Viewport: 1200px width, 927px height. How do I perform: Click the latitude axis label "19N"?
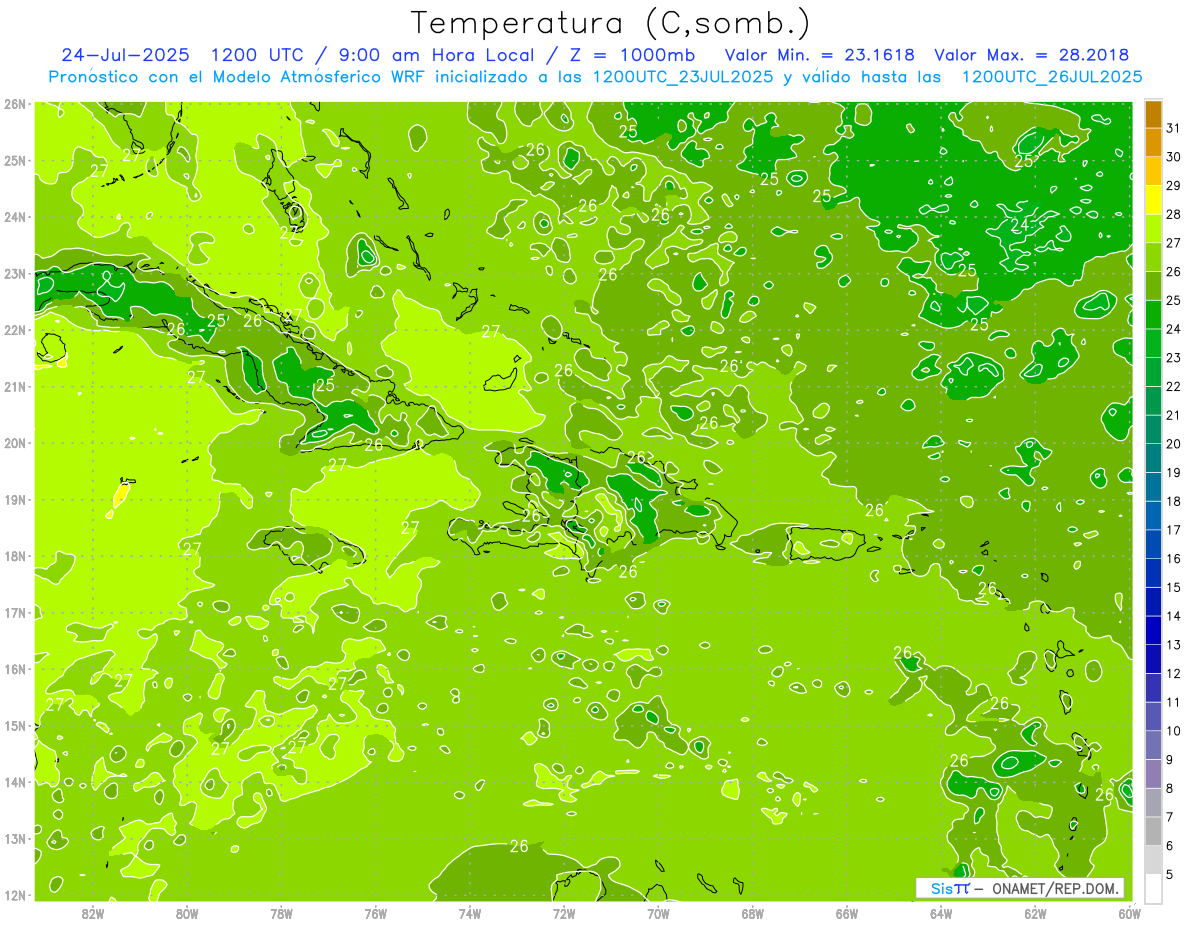click(14, 500)
